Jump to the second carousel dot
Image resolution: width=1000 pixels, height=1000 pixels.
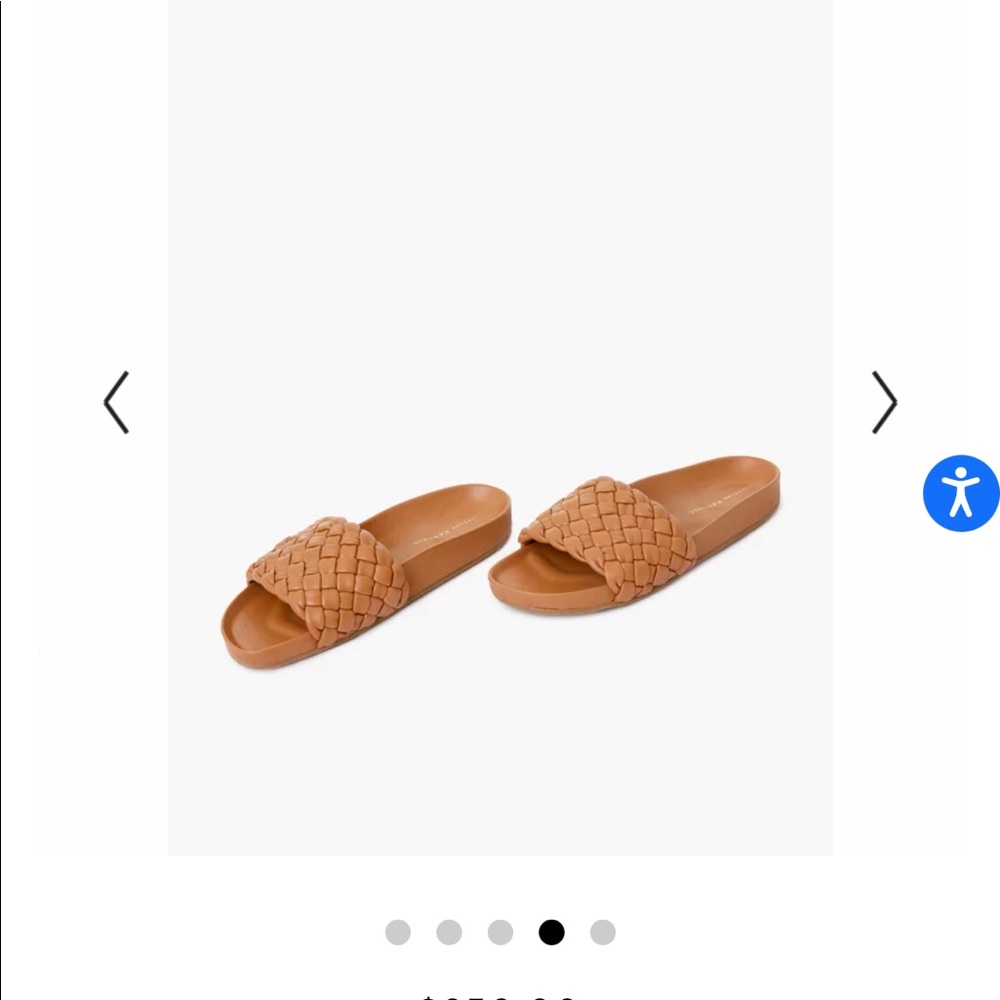click(x=449, y=932)
